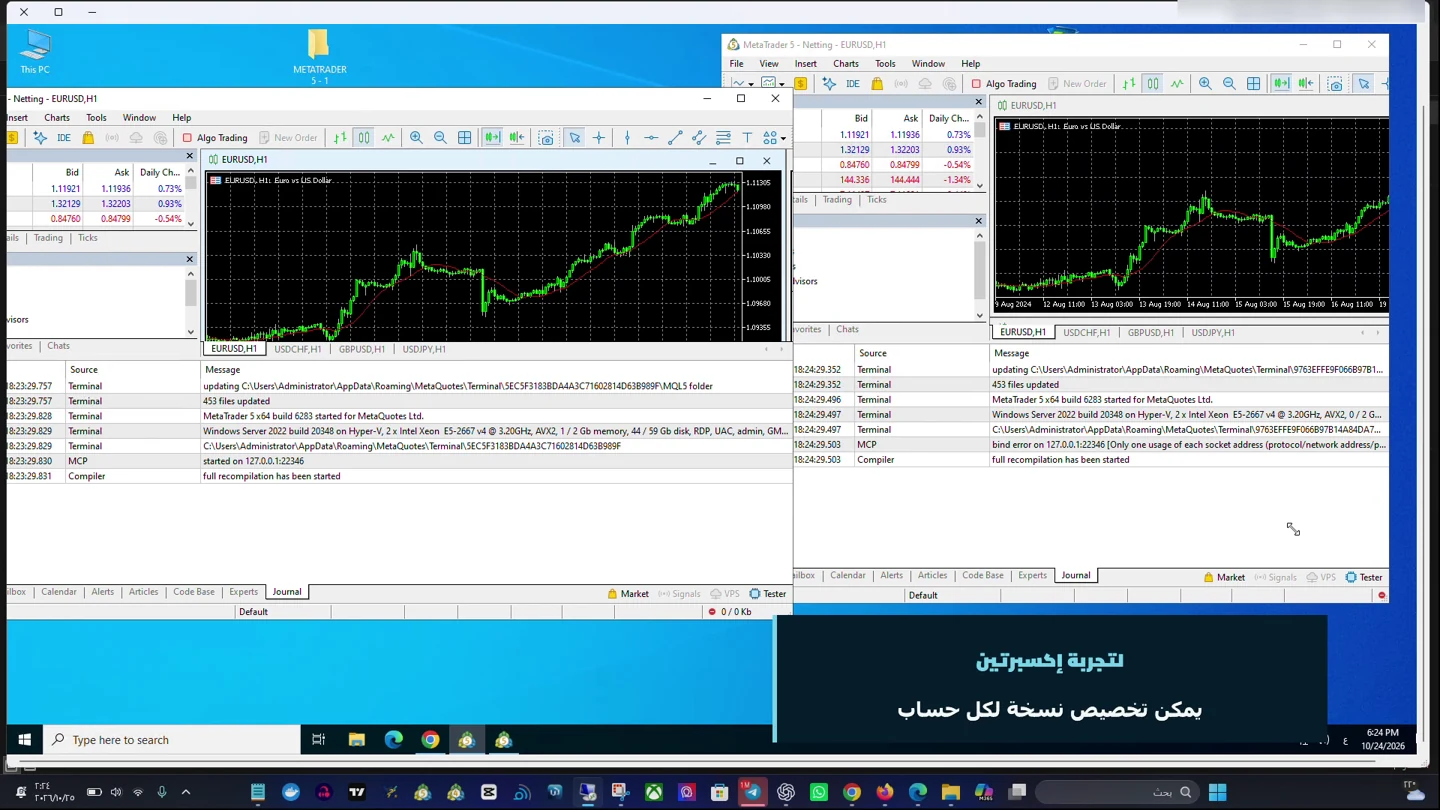Select the Fibonacci retracement tool
The height and width of the screenshot is (810, 1440).
coord(723,138)
